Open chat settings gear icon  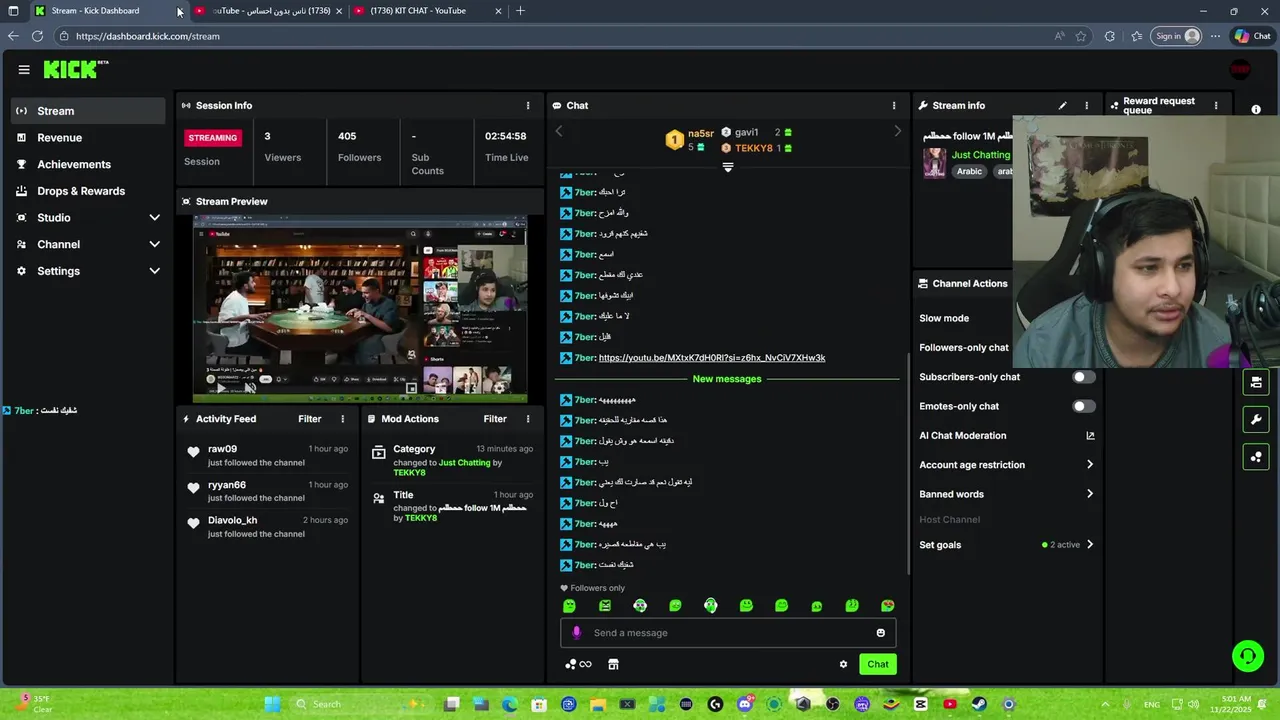pyautogui.click(x=843, y=664)
